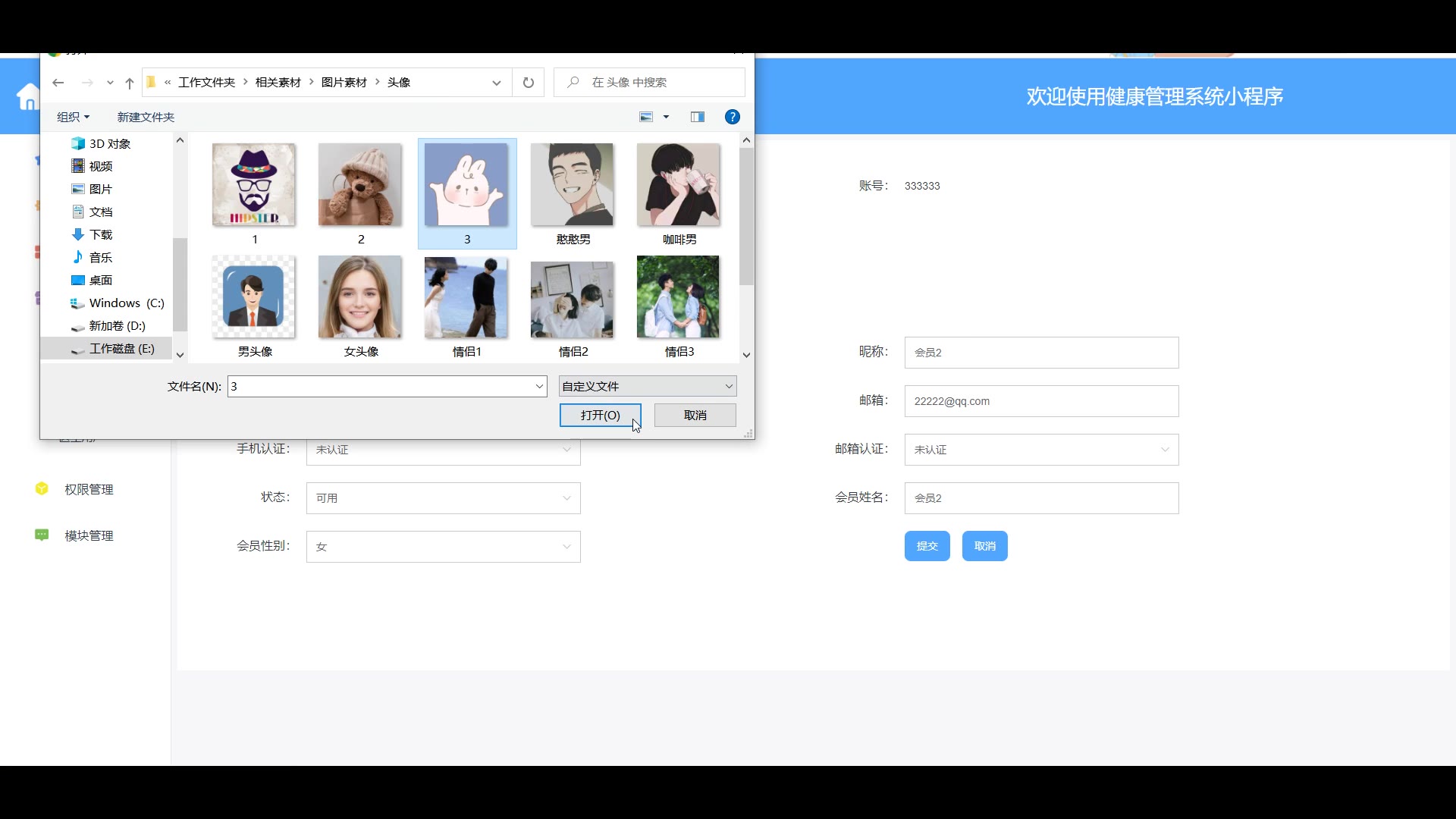Click the home icon in blue header
Image resolution: width=1456 pixels, height=819 pixels.
28,97
